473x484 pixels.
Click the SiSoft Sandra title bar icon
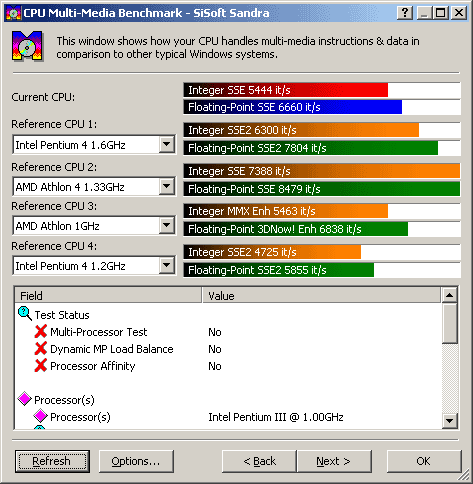click(x=14, y=13)
